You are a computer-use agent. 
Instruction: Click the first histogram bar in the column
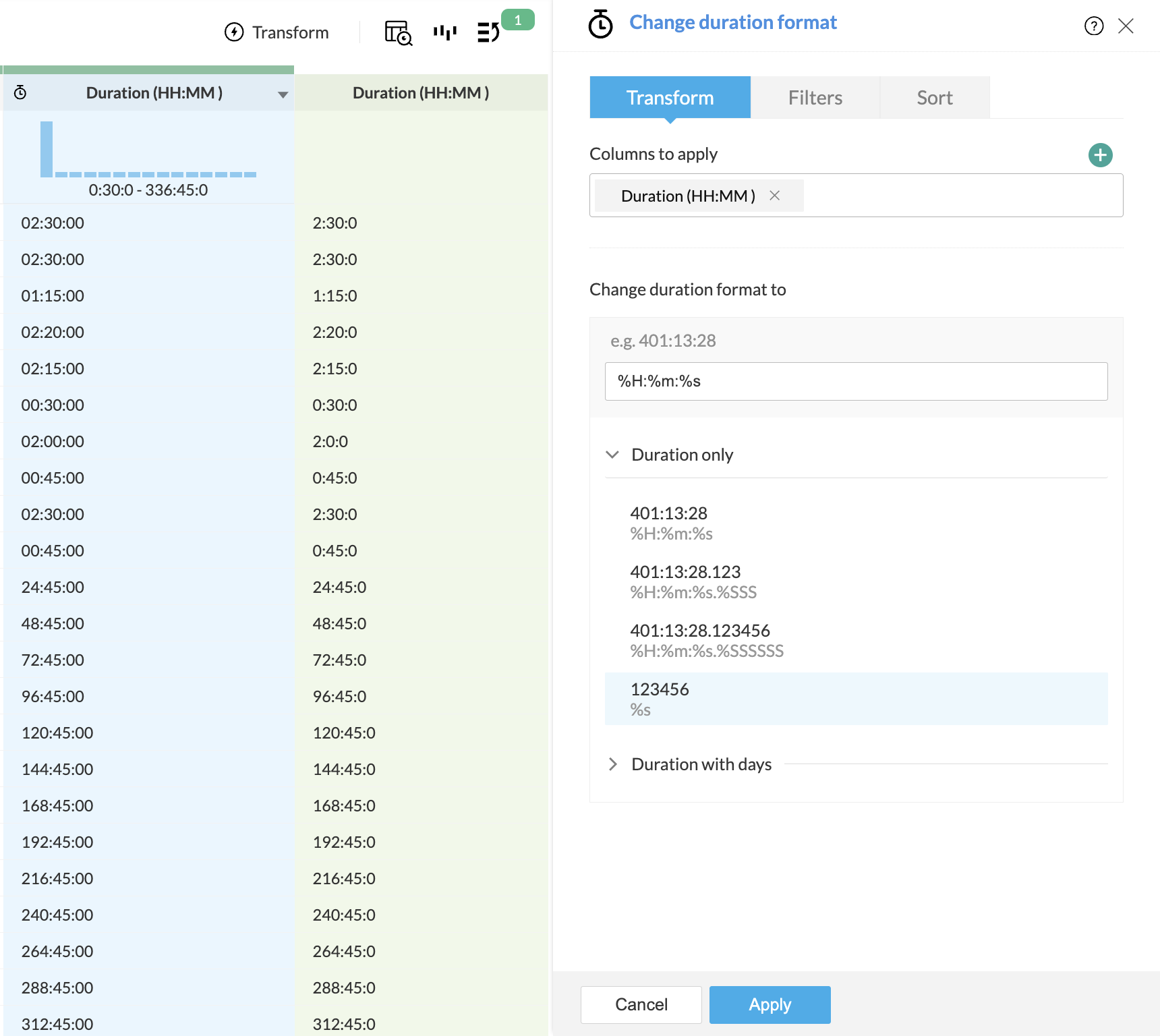click(x=47, y=149)
